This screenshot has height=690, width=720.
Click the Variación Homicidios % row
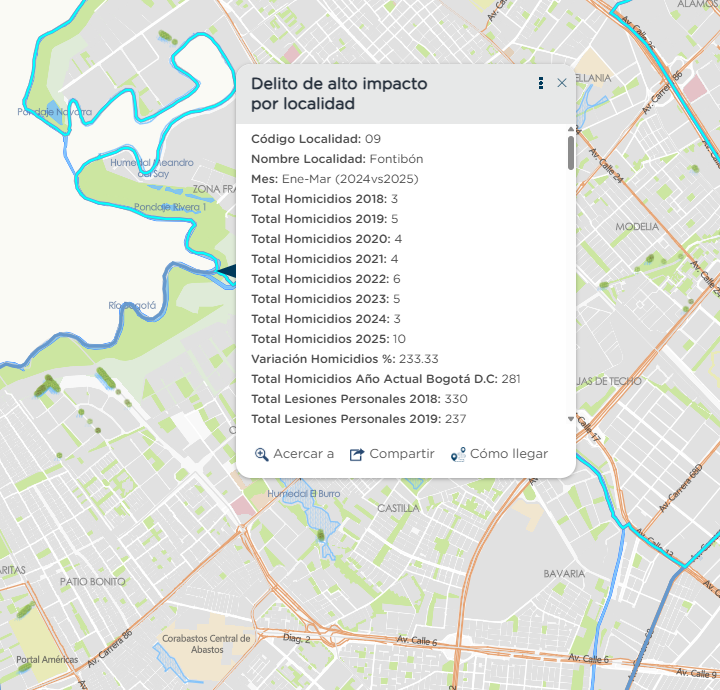(x=345, y=359)
